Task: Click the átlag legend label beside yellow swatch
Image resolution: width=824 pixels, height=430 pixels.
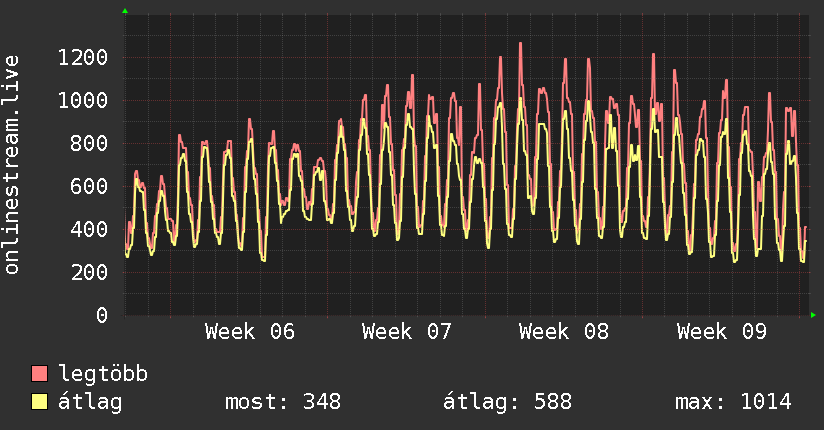Action: click(90, 402)
